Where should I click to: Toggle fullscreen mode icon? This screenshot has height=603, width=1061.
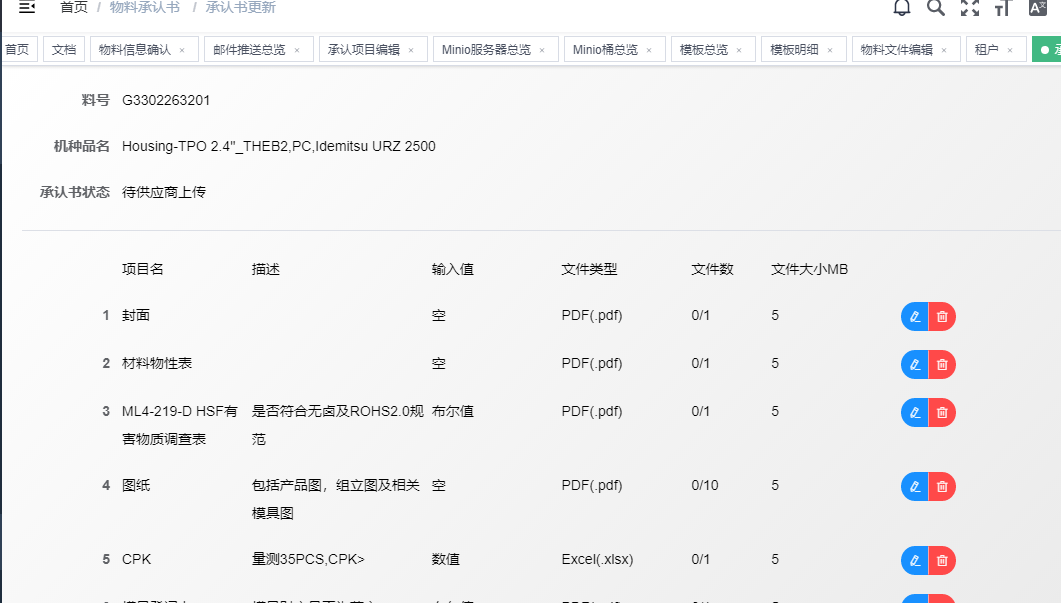coord(969,8)
